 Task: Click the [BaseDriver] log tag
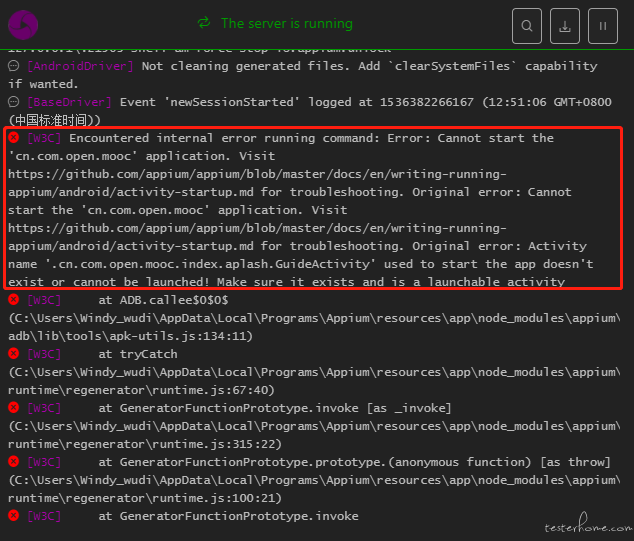click(69, 102)
